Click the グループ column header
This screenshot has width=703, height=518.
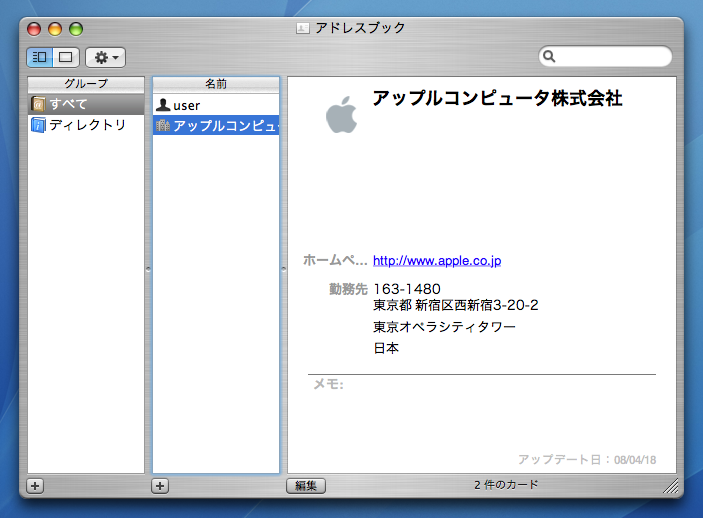[x=86, y=84]
